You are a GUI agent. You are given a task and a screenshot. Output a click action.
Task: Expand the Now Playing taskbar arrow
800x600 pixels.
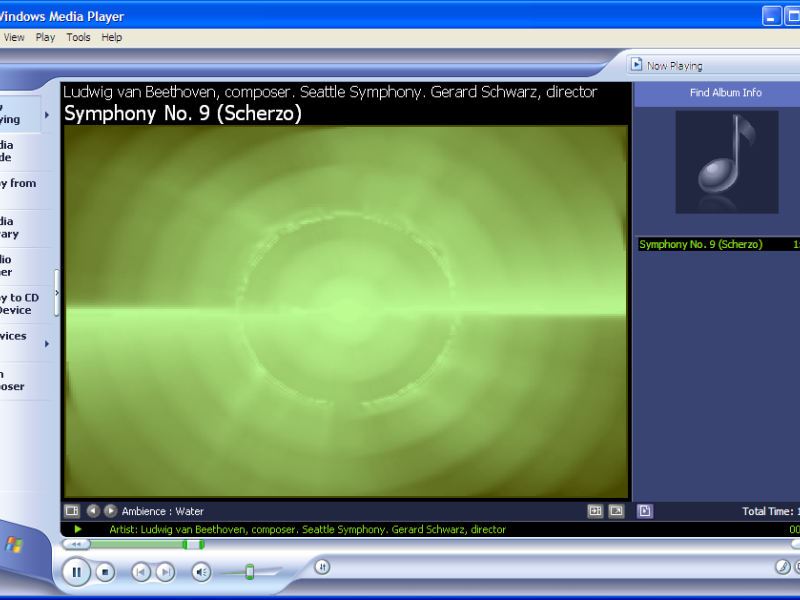tap(47, 115)
